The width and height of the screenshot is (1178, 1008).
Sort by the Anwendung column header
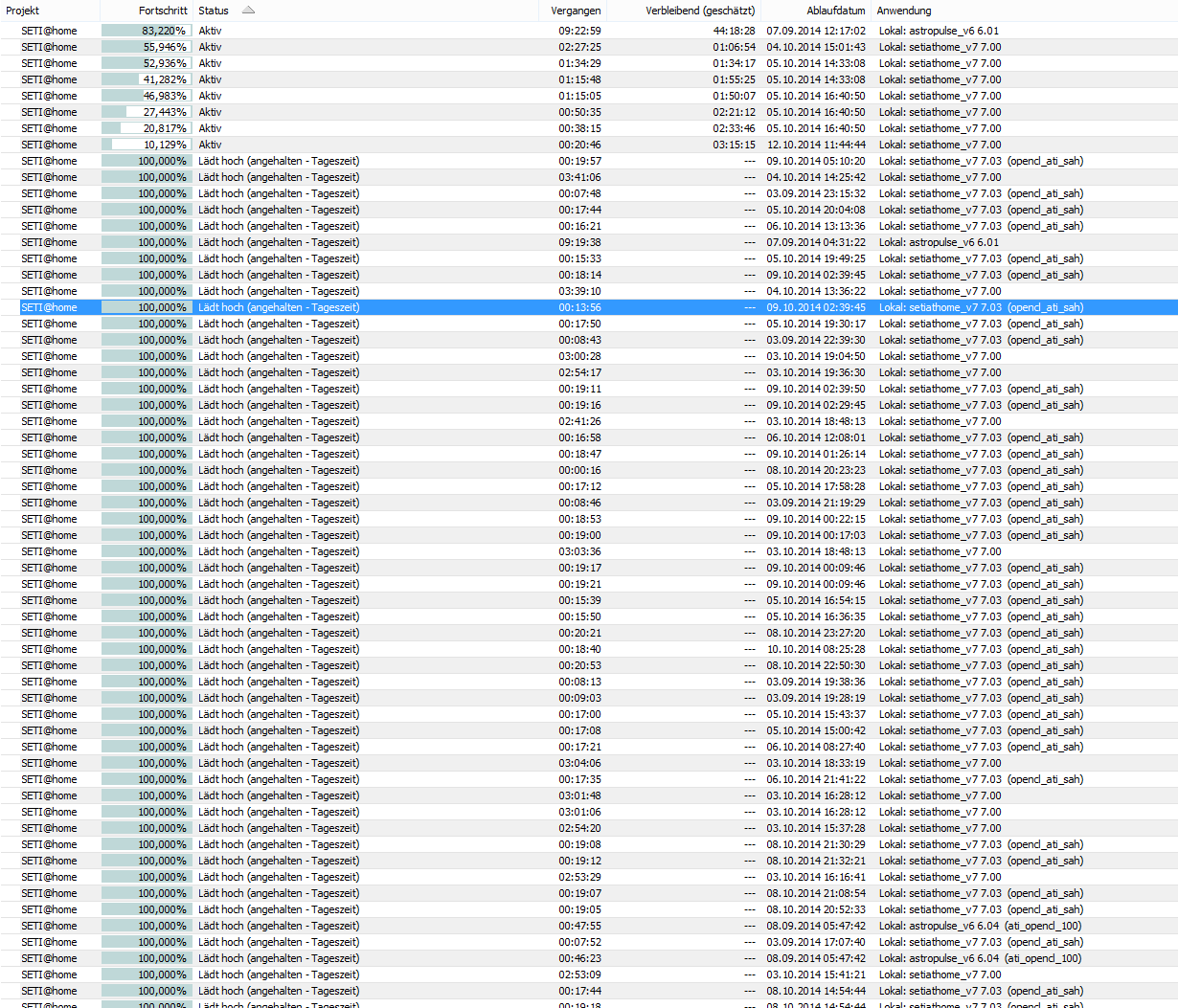[x=904, y=11]
